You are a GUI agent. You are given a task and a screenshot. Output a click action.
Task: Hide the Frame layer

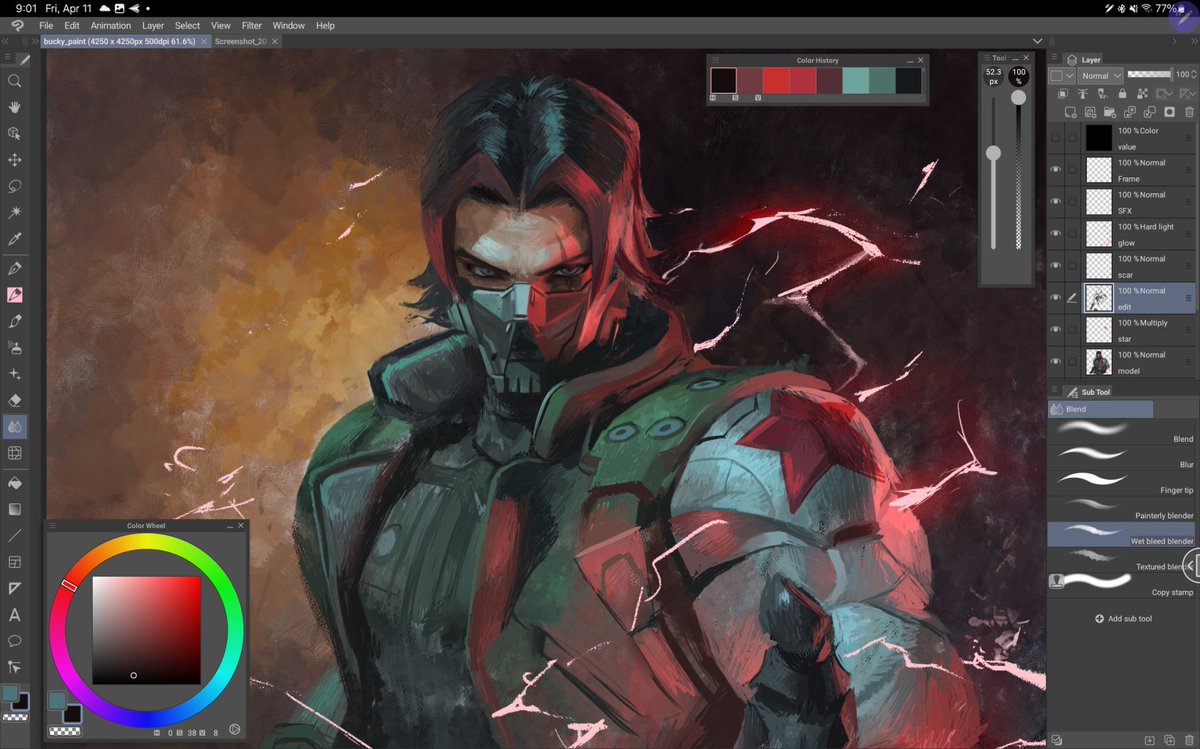click(x=1055, y=170)
